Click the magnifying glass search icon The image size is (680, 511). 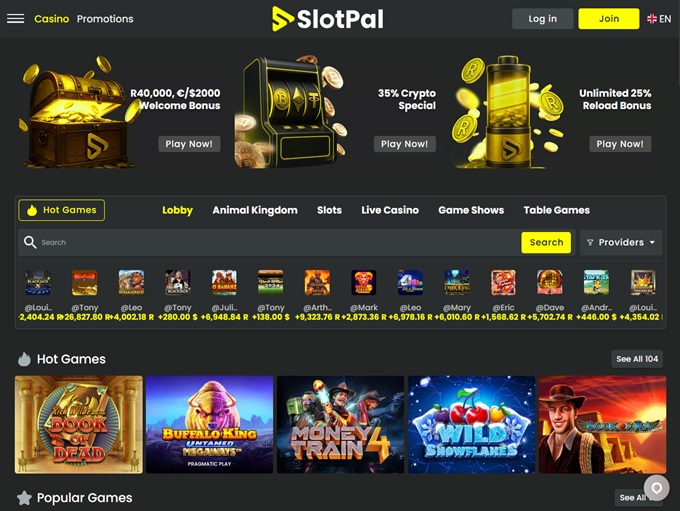pyautogui.click(x=30, y=242)
